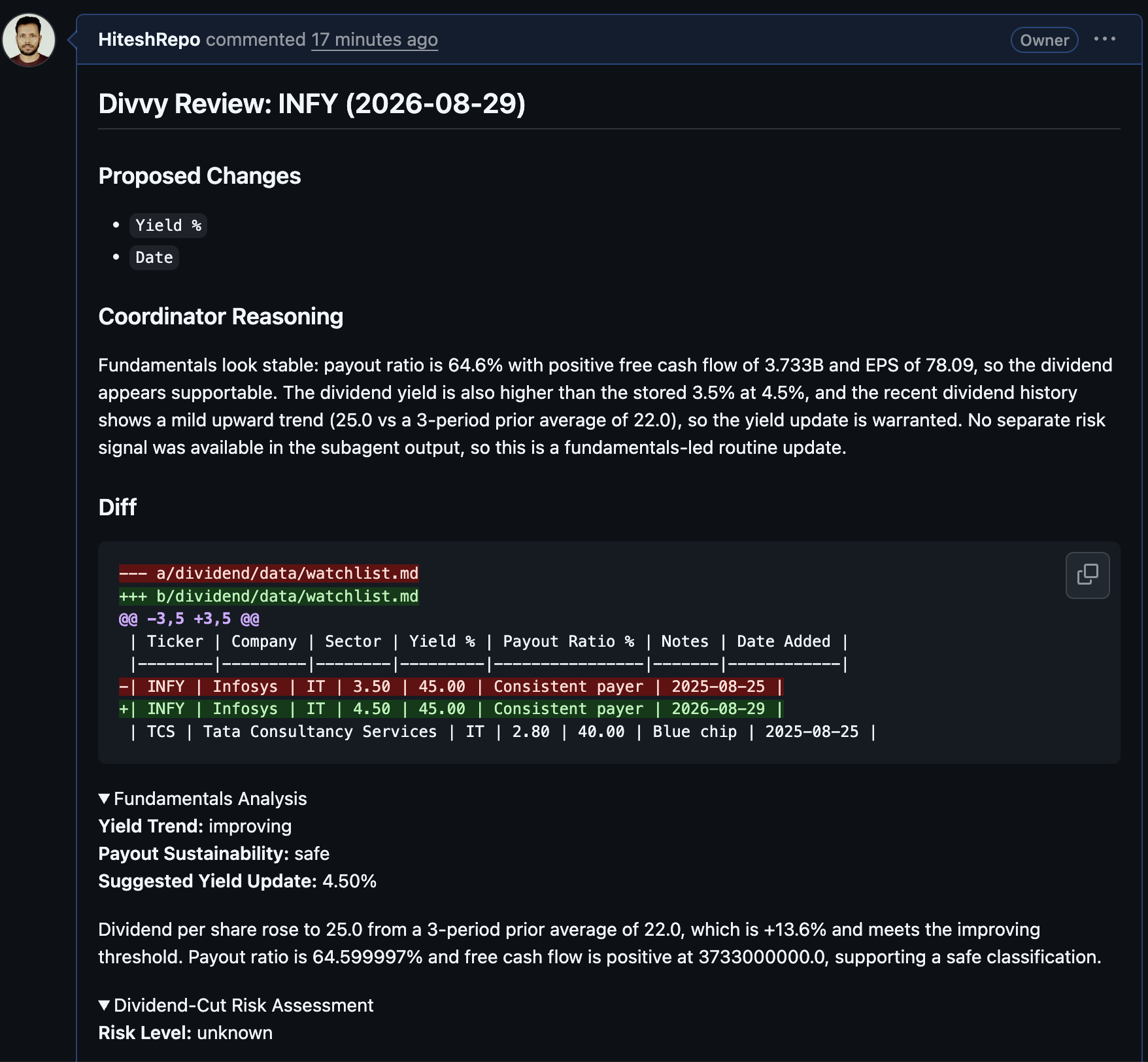The image size is (1148, 1062).
Task: Collapse the Fundamentals Analysis section
Action: click(203, 798)
